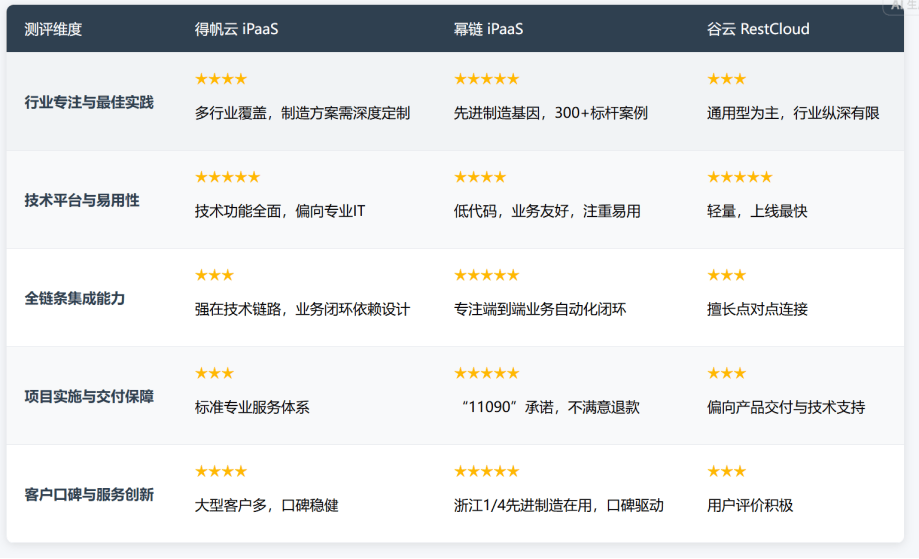919x559 pixels.
Task: Select the 谷云 RestCloud column header
Action: tap(758, 29)
